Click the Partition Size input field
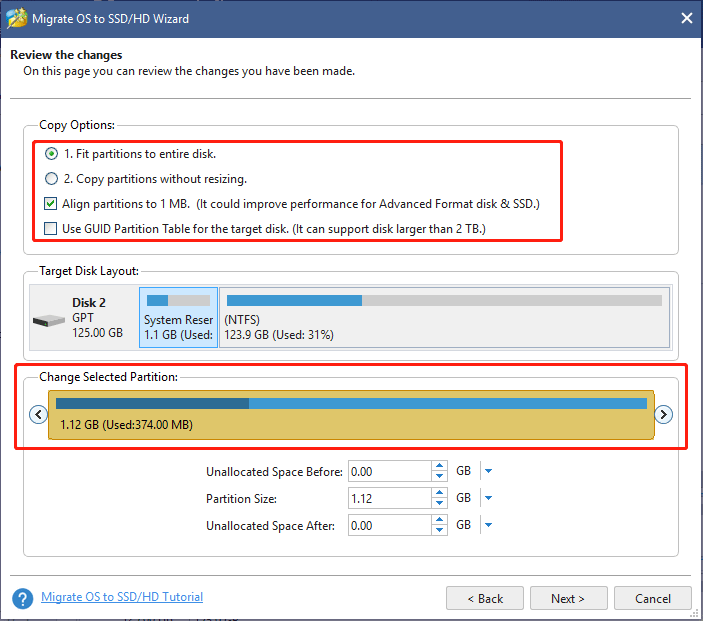Viewport: 703px width, 621px height. (388, 498)
